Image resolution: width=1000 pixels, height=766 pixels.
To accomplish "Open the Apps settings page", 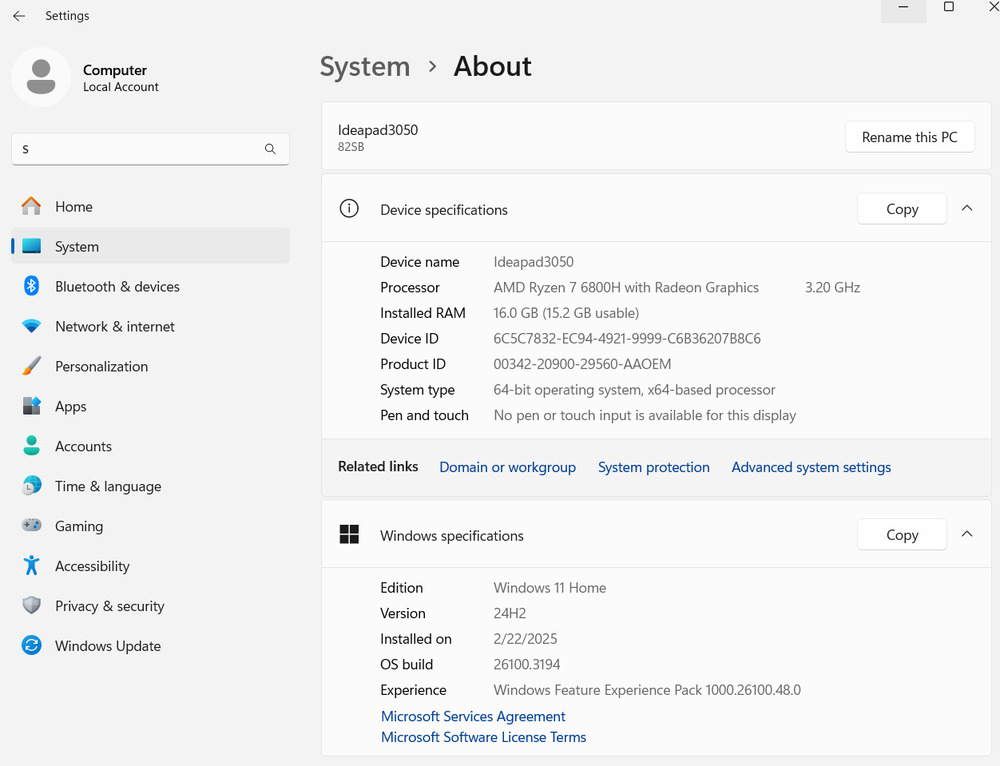I will click(151, 406).
